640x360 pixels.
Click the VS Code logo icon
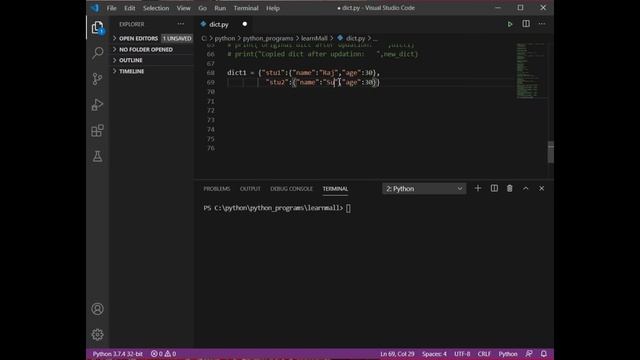click(95, 8)
